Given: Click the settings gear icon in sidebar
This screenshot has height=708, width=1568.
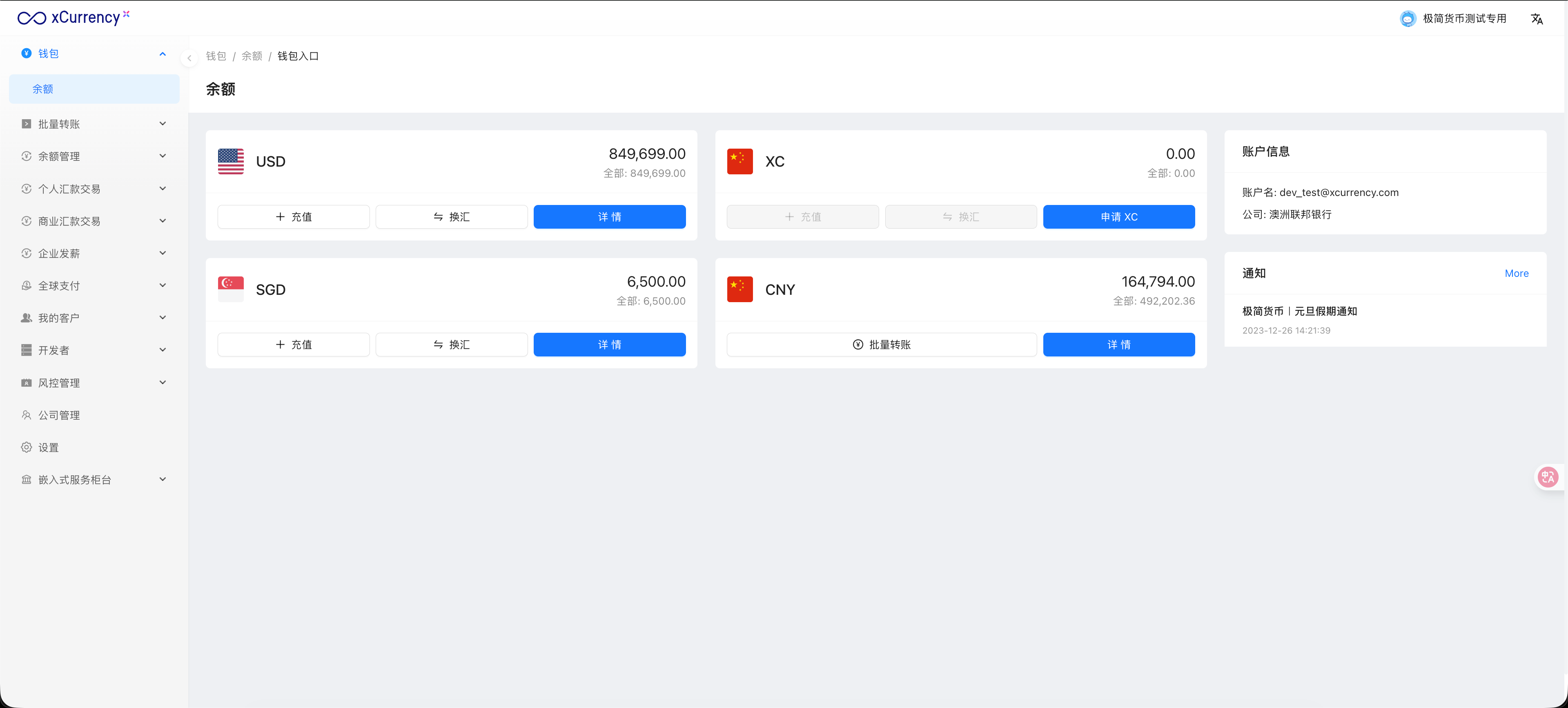Looking at the screenshot, I should pyautogui.click(x=26, y=448).
